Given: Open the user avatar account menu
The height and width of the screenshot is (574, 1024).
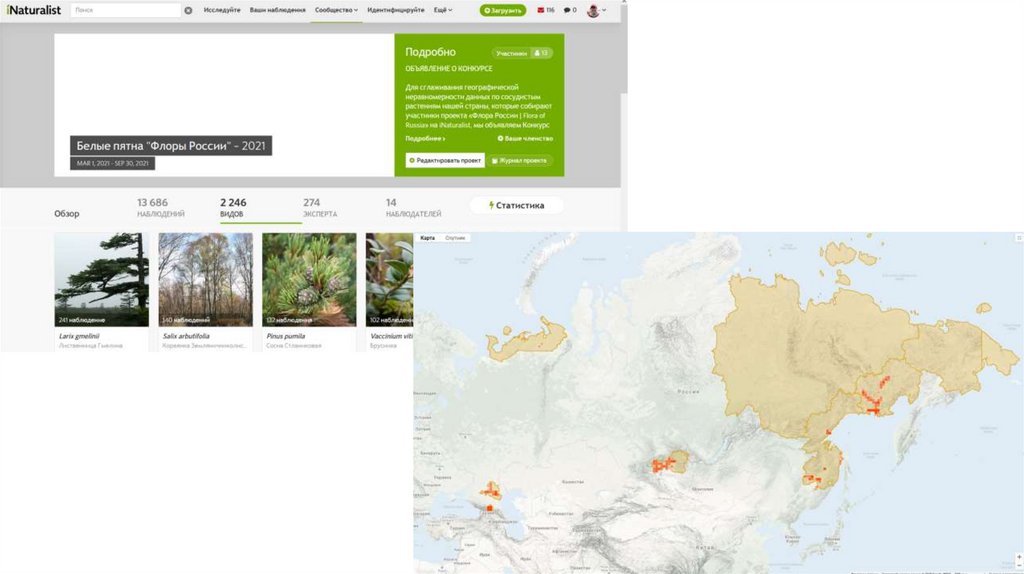Looking at the screenshot, I should [595, 10].
